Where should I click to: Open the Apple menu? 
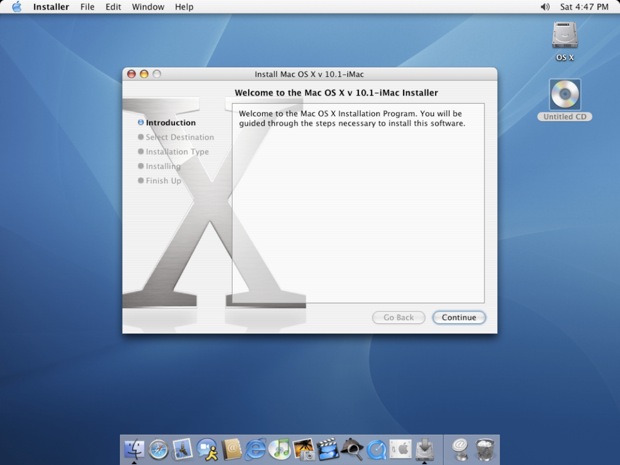click(17, 7)
